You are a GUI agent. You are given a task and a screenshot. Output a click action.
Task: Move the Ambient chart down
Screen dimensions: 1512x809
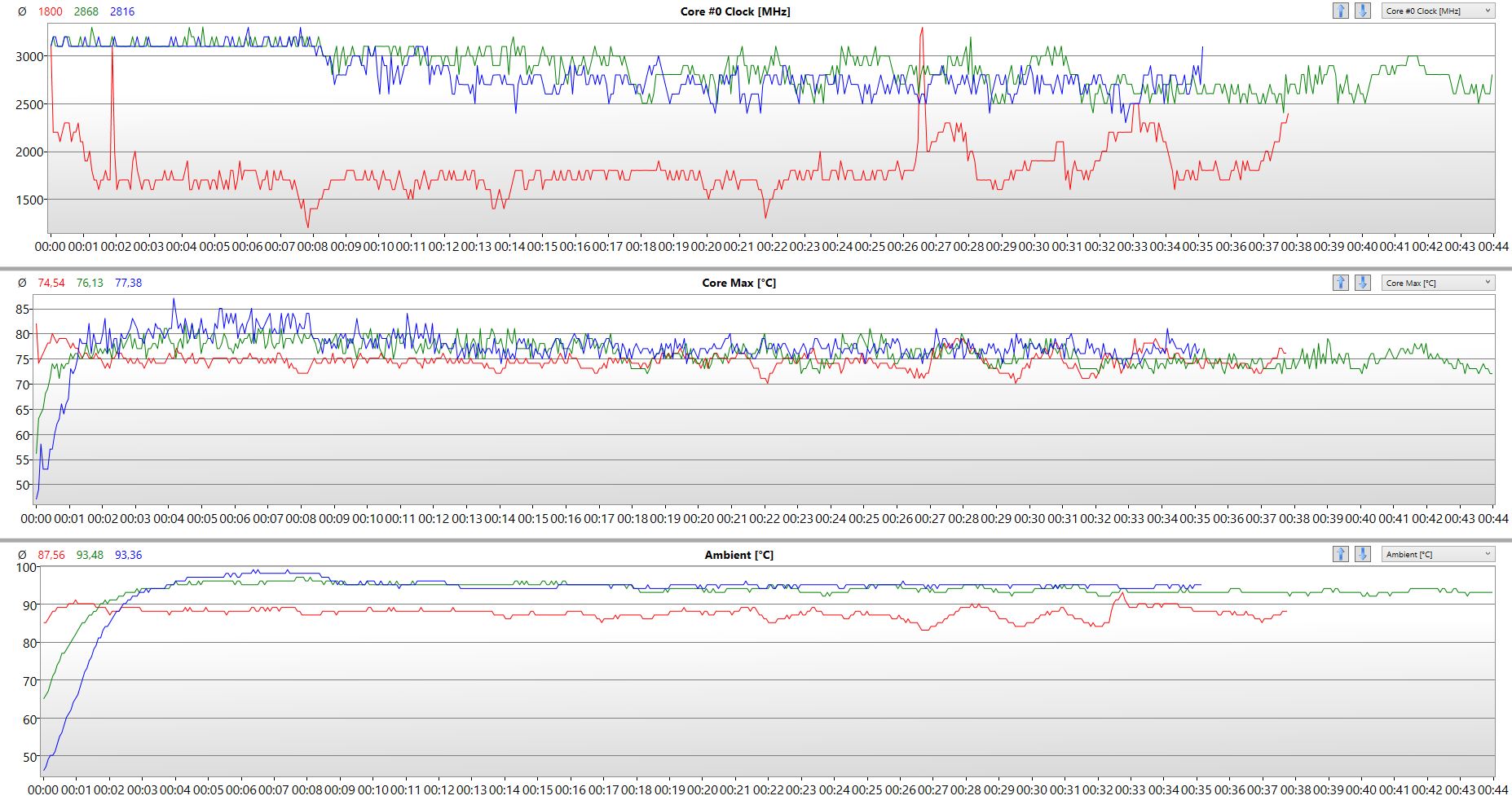(x=1363, y=554)
